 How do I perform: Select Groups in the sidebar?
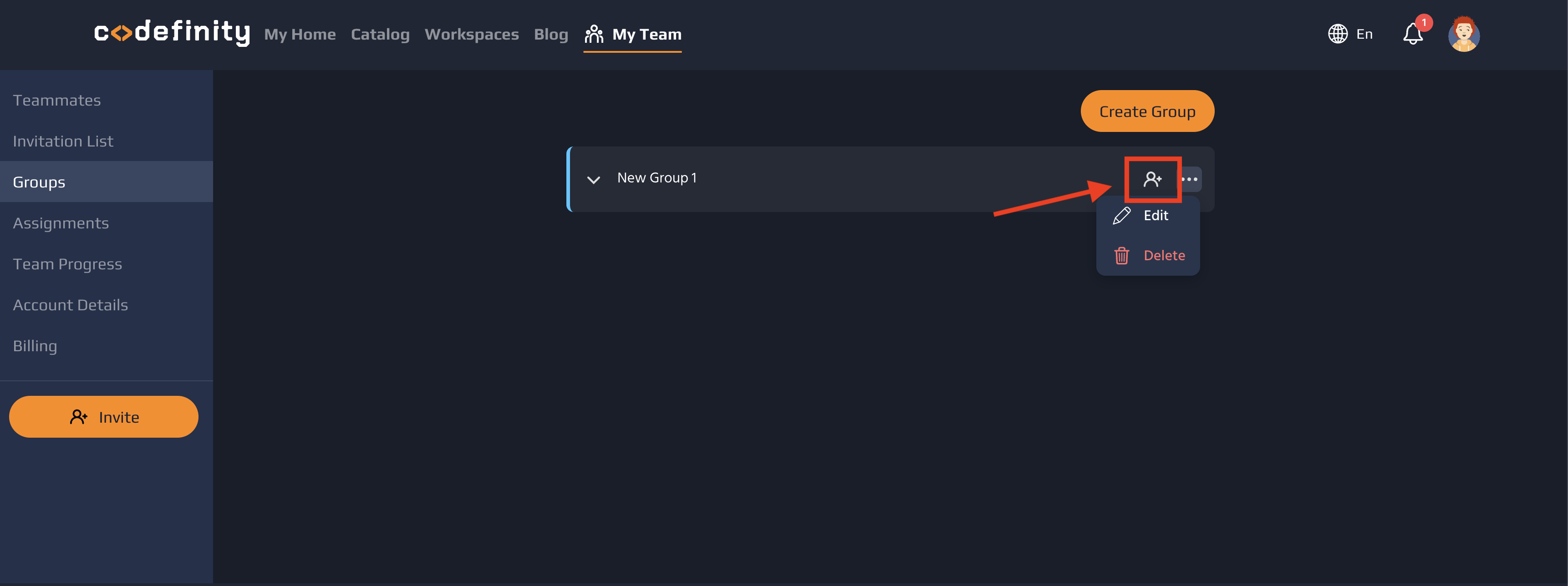[x=38, y=182]
